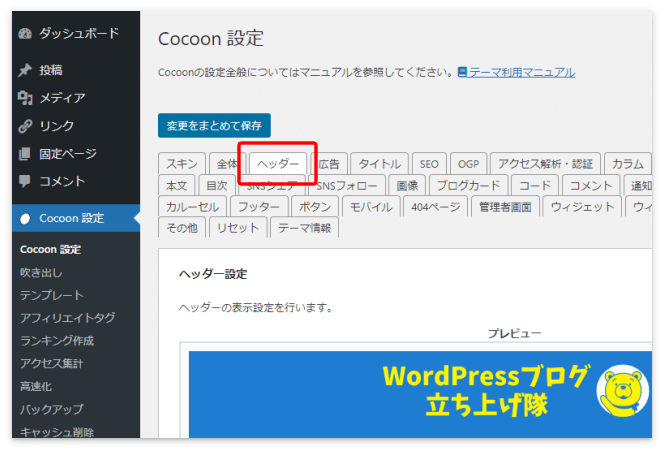This screenshot has width=664, height=451.
Task: Switch to the 全体 tab
Action: 227,163
